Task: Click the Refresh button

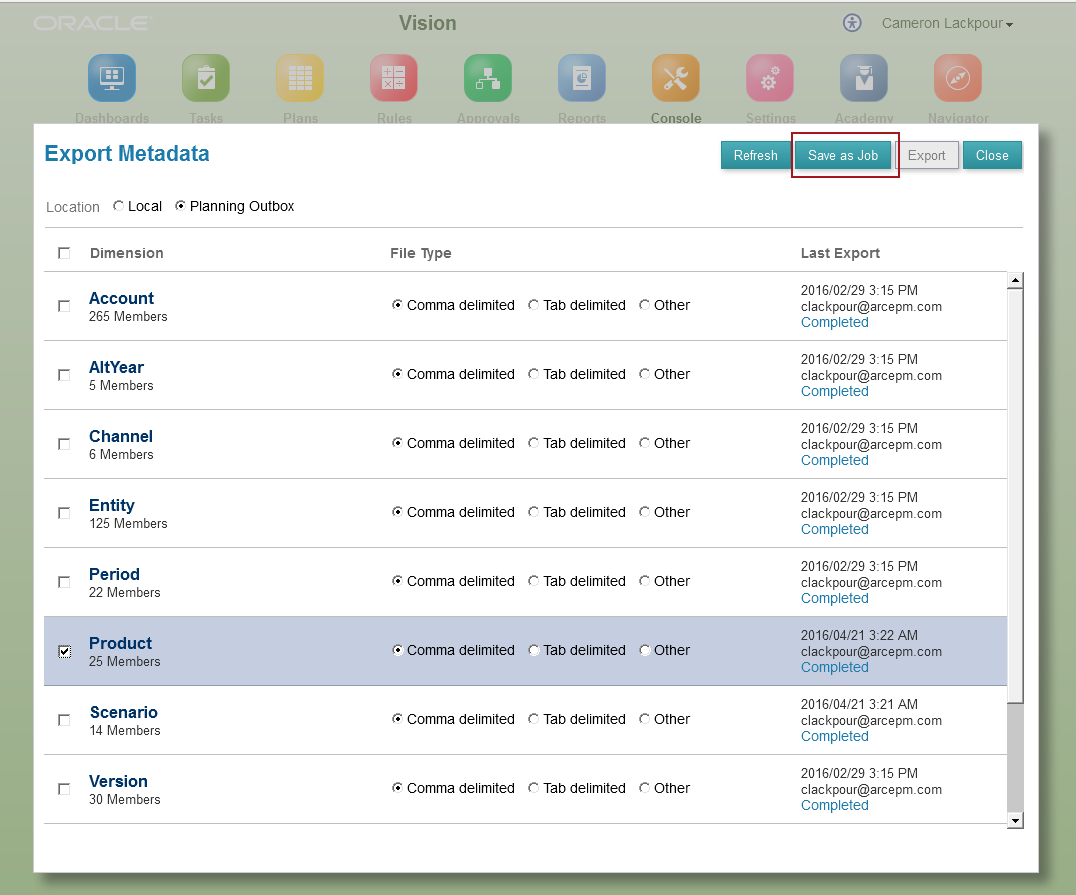Action: pyautogui.click(x=756, y=155)
